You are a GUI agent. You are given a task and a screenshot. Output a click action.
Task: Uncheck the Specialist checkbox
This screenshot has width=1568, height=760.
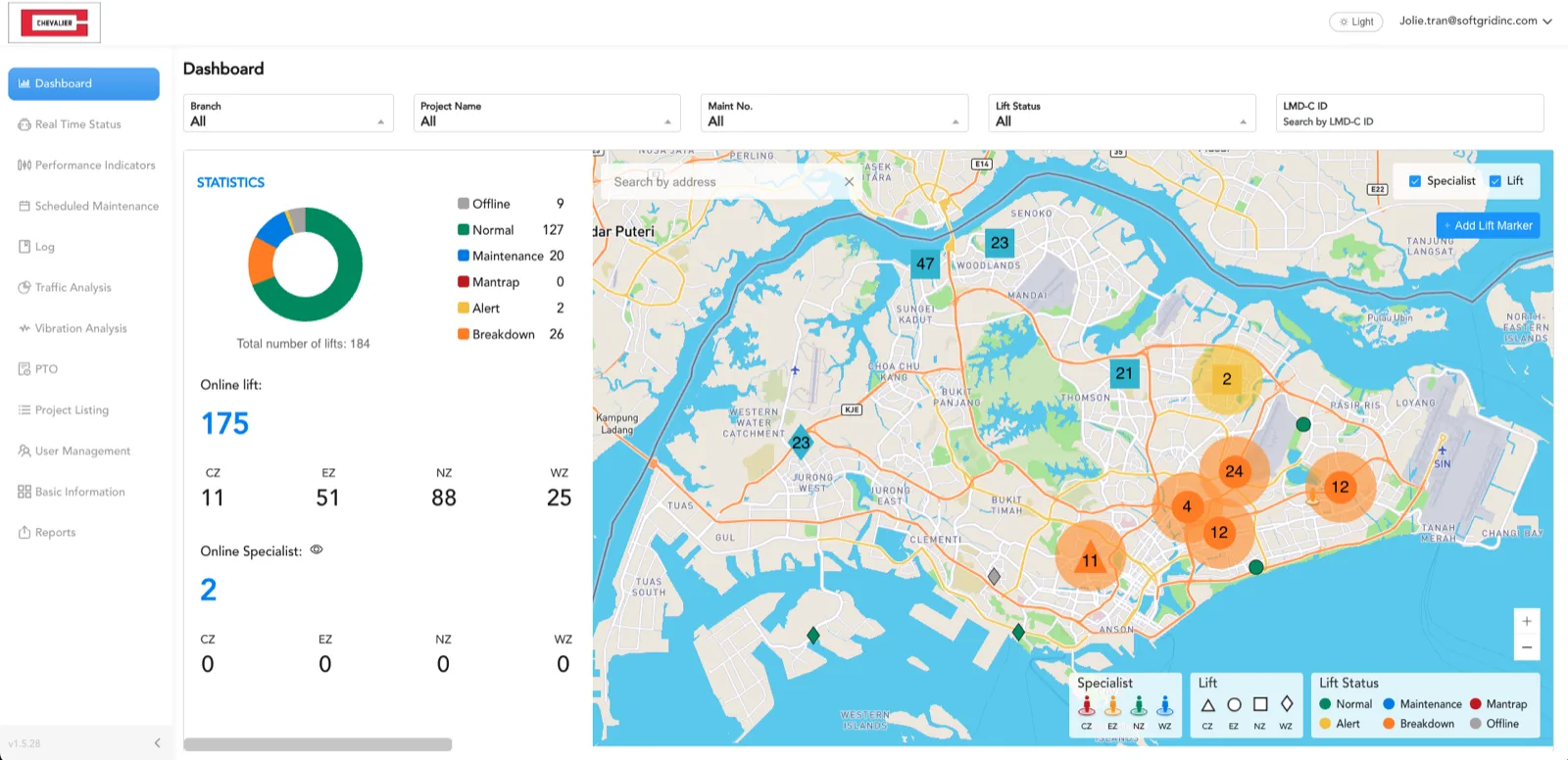[x=1415, y=181]
